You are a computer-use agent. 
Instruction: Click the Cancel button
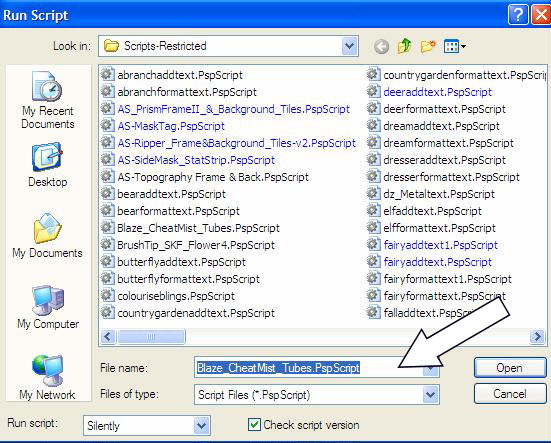click(x=510, y=393)
